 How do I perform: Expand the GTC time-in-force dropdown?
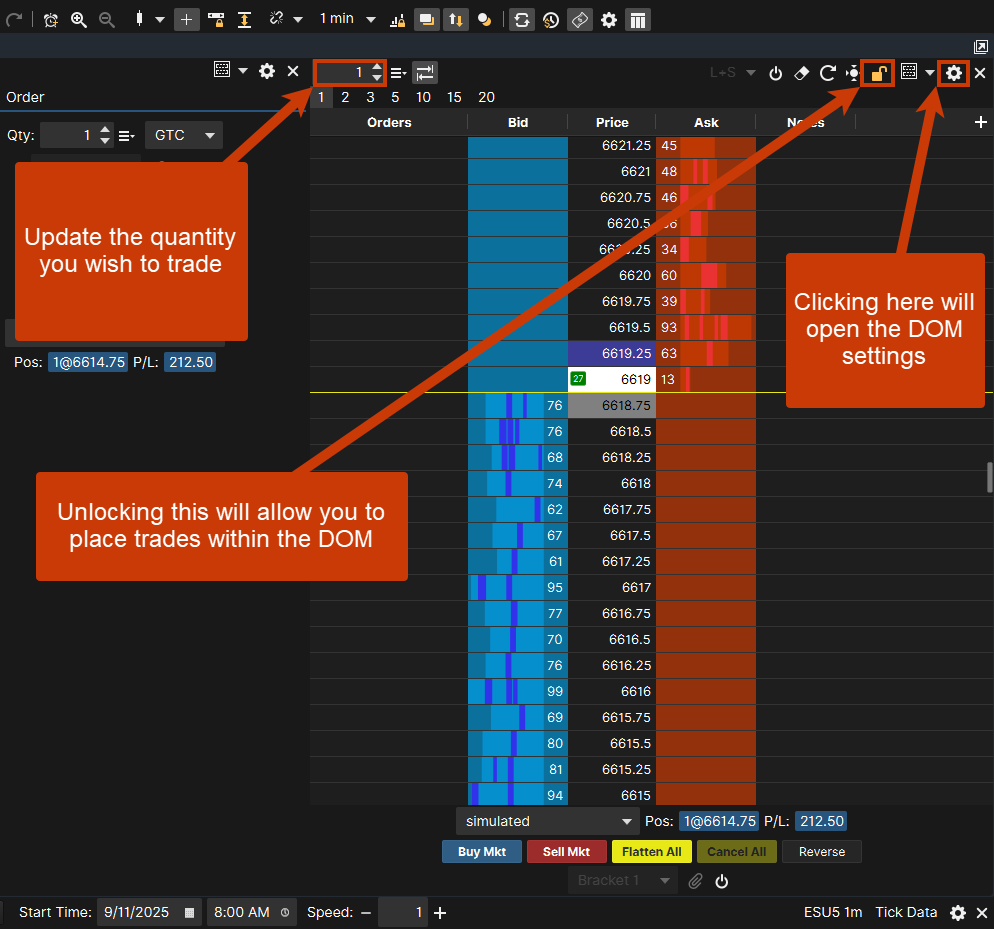pos(184,135)
